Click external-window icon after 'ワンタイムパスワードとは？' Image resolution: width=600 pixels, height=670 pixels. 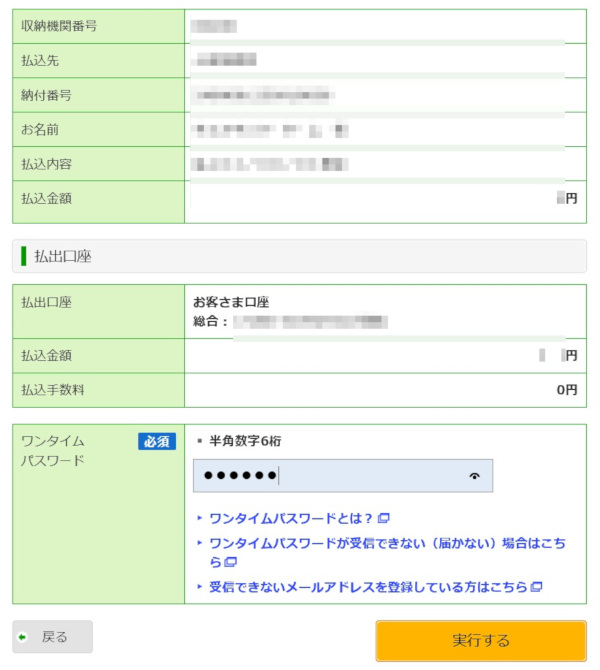coord(384,518)
